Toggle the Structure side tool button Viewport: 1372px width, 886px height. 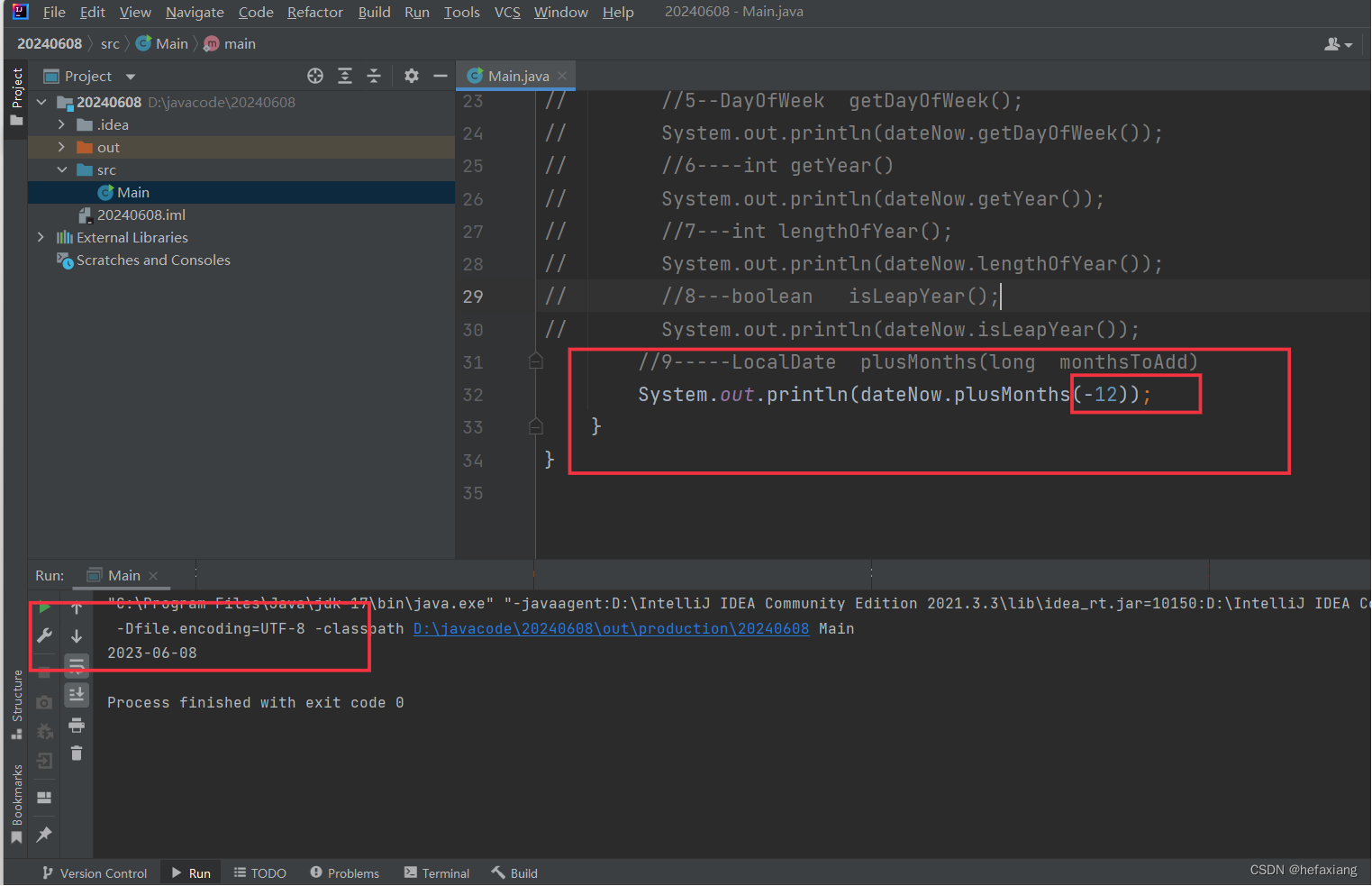point(16,705)
